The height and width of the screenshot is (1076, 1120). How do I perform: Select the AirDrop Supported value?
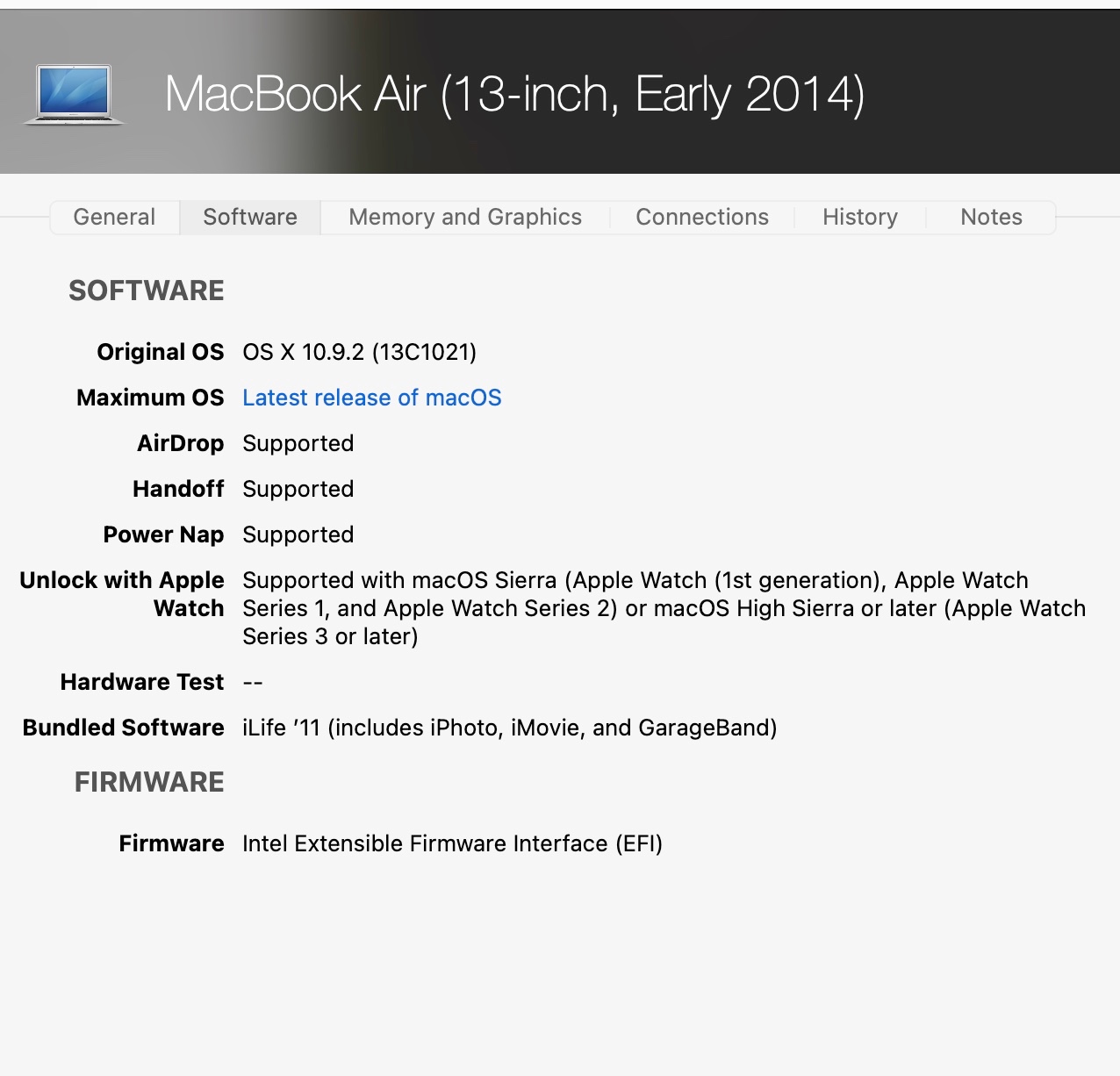tap(298, 443)
